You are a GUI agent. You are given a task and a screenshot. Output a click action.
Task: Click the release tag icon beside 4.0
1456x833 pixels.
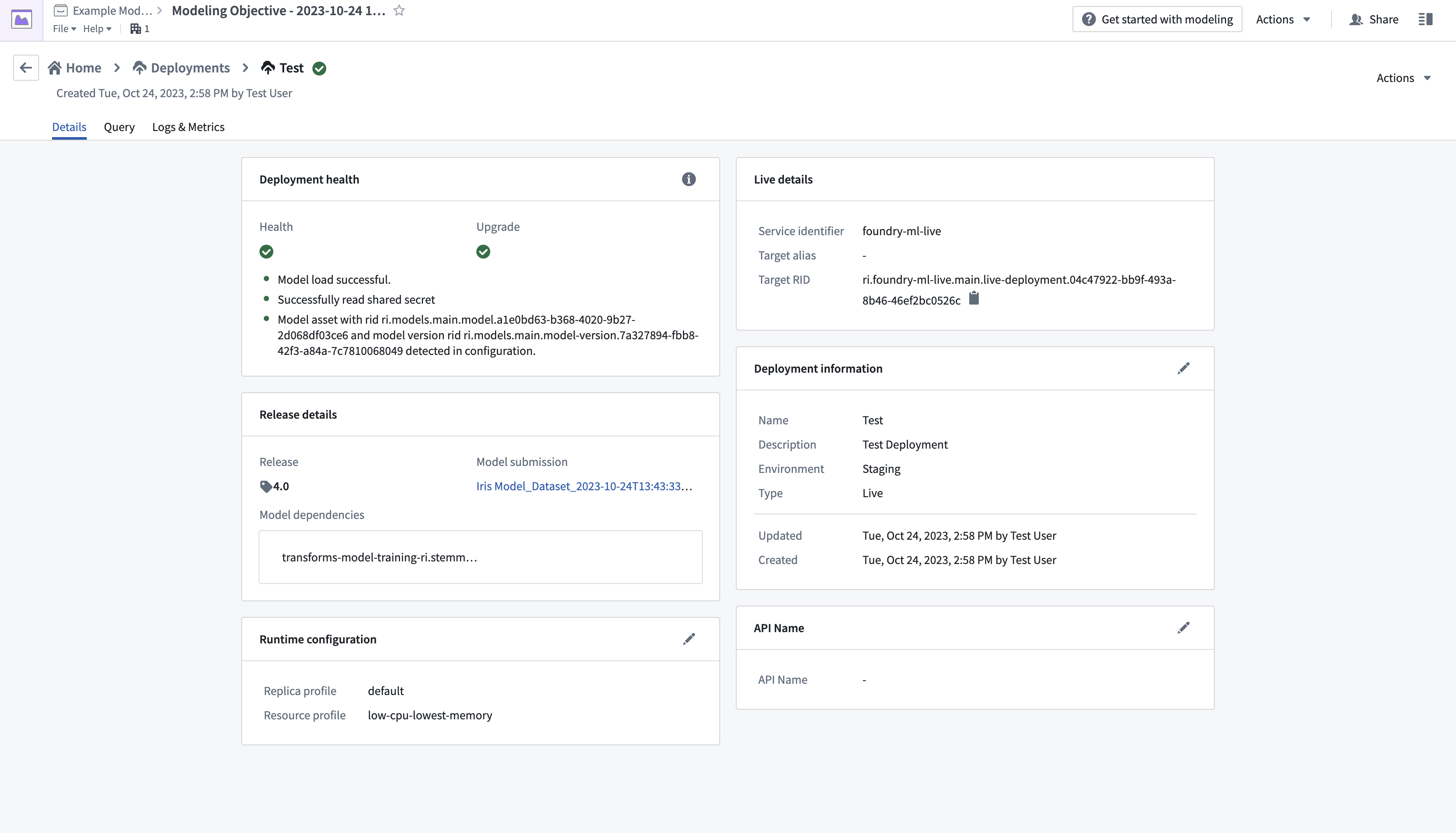266,486
